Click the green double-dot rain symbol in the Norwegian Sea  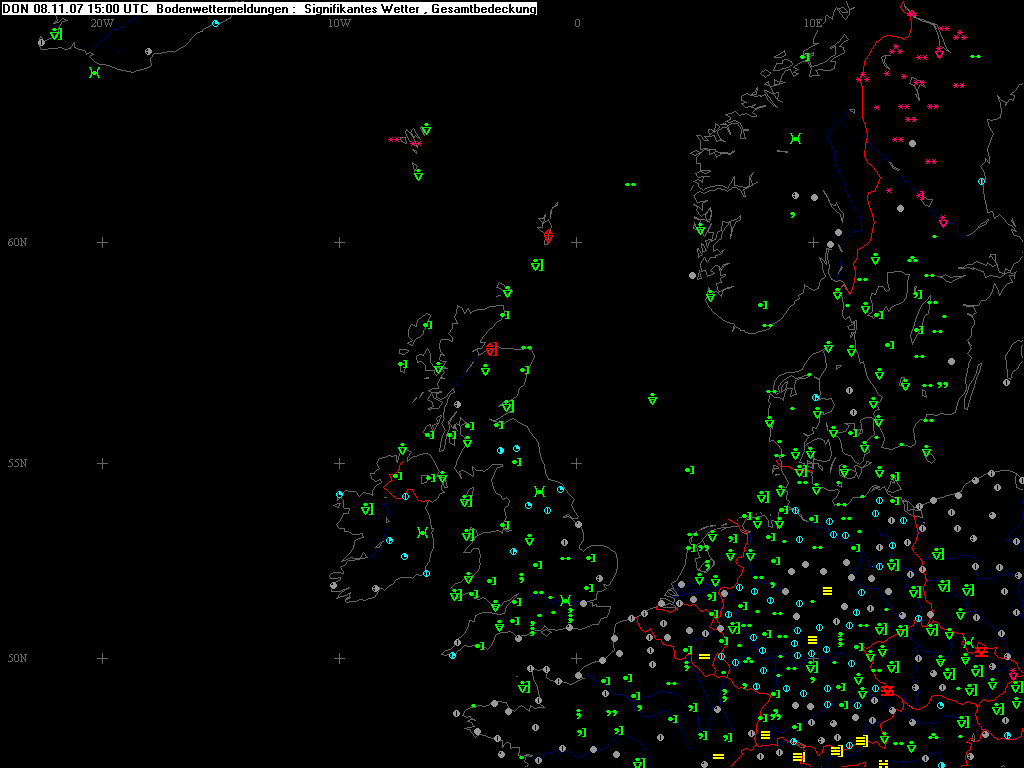tap(630, 185)
